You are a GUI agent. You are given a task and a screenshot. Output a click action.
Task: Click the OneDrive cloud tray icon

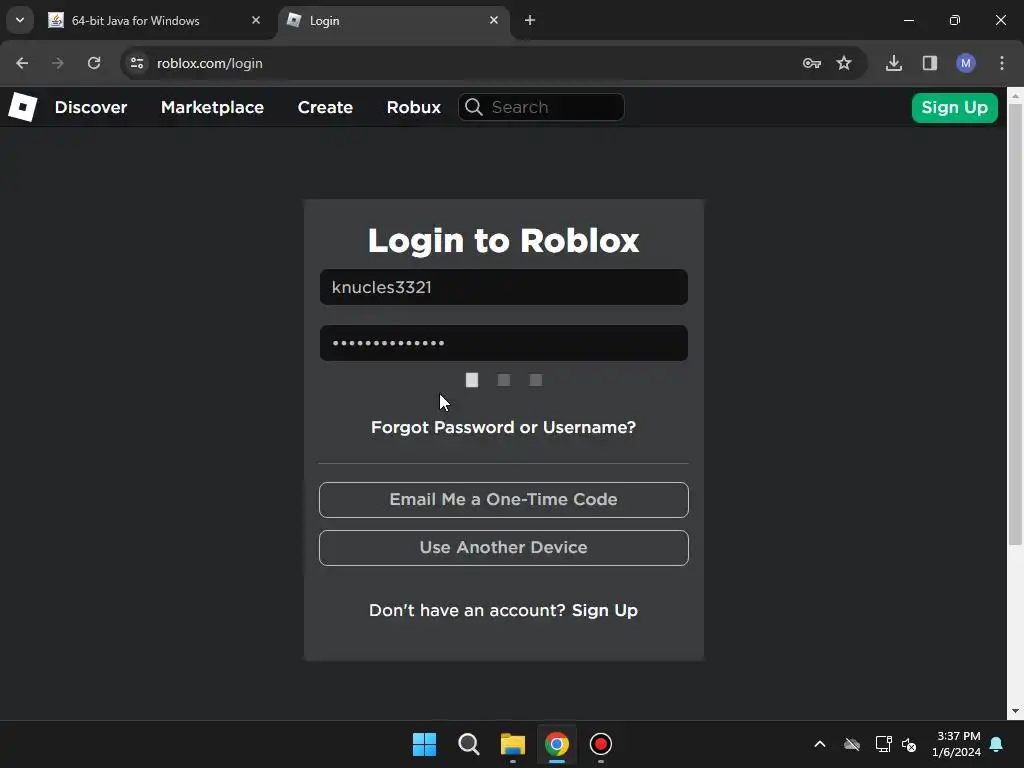coord(852,744)
